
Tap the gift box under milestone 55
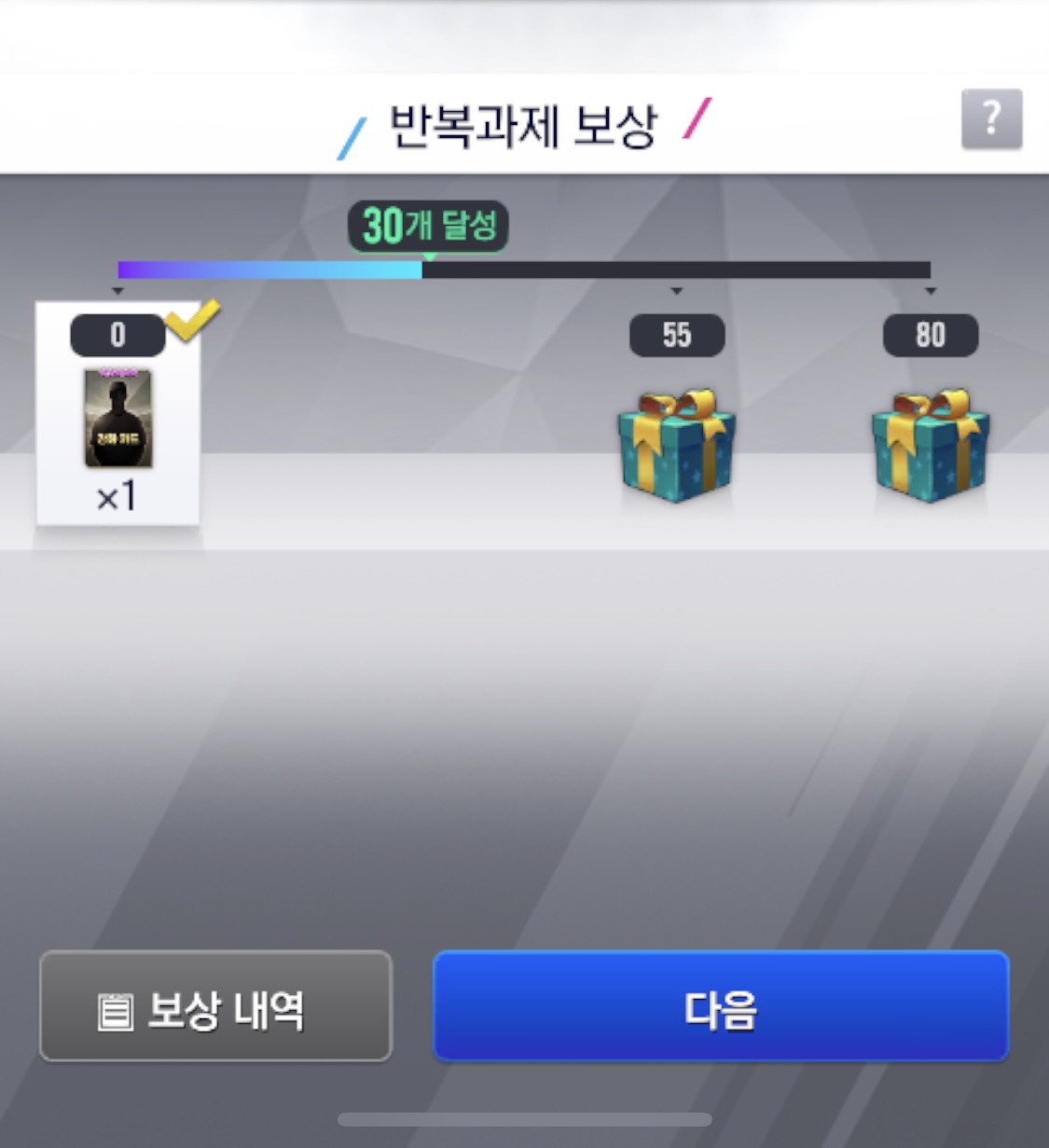click(677, 446)
